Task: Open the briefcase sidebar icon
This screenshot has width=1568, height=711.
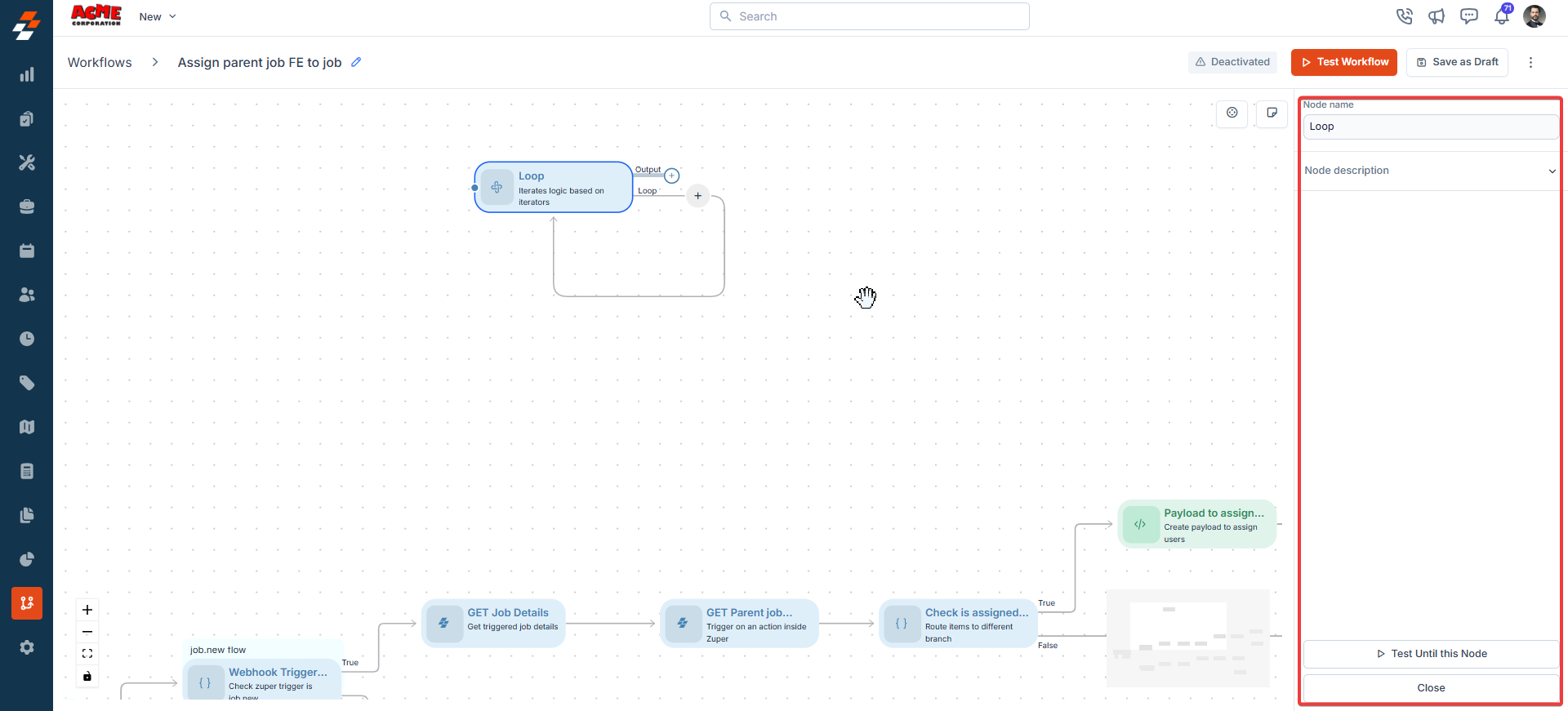Action: click(27, 207)
